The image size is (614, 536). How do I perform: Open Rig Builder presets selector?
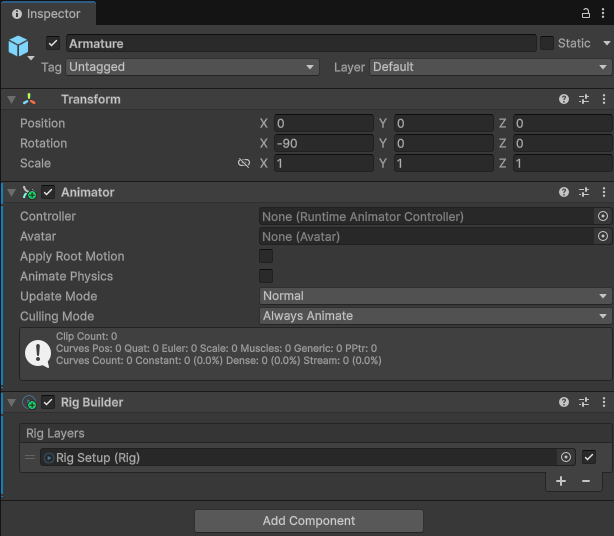(x=584, y=402)
